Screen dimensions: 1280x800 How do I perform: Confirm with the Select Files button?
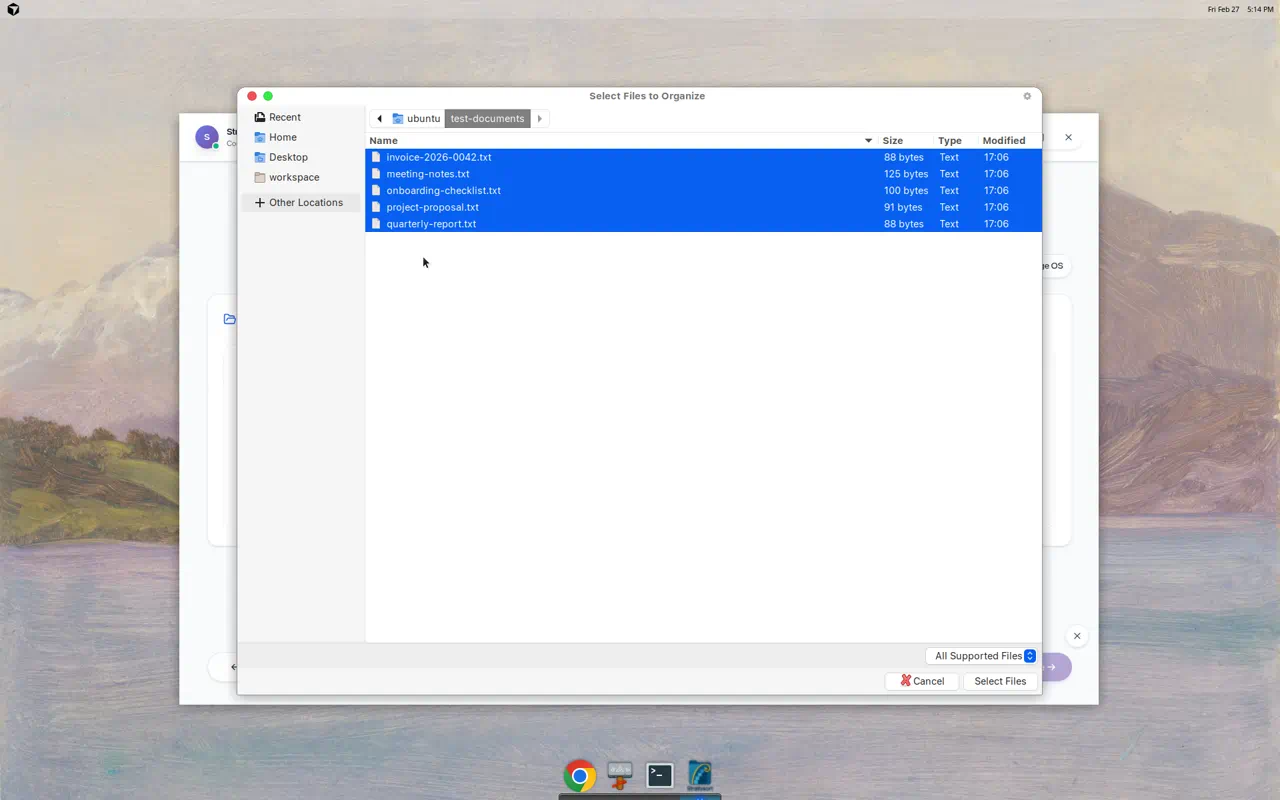(1000, 681)
